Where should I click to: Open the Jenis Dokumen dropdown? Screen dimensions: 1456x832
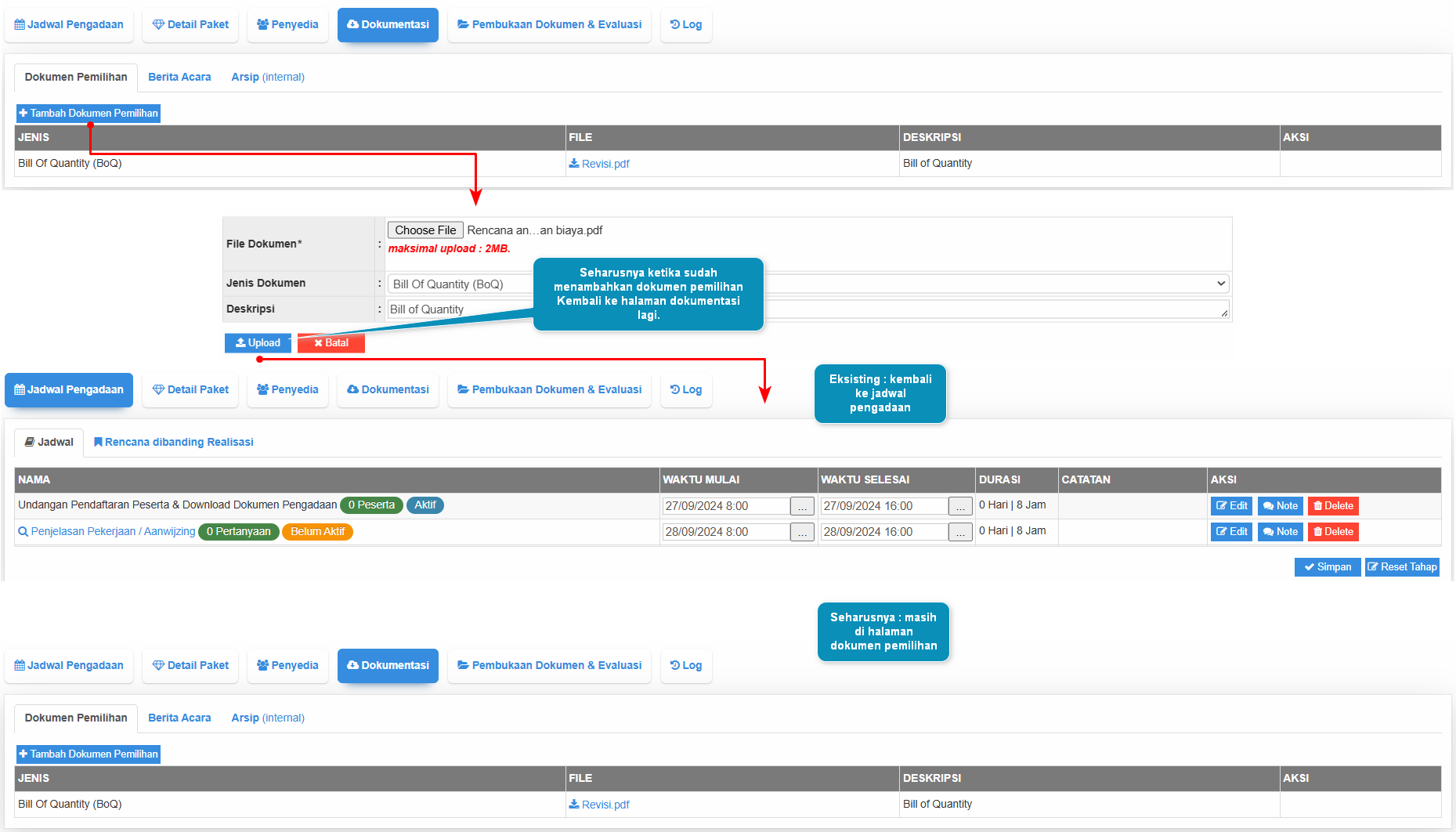click(808, 284)
